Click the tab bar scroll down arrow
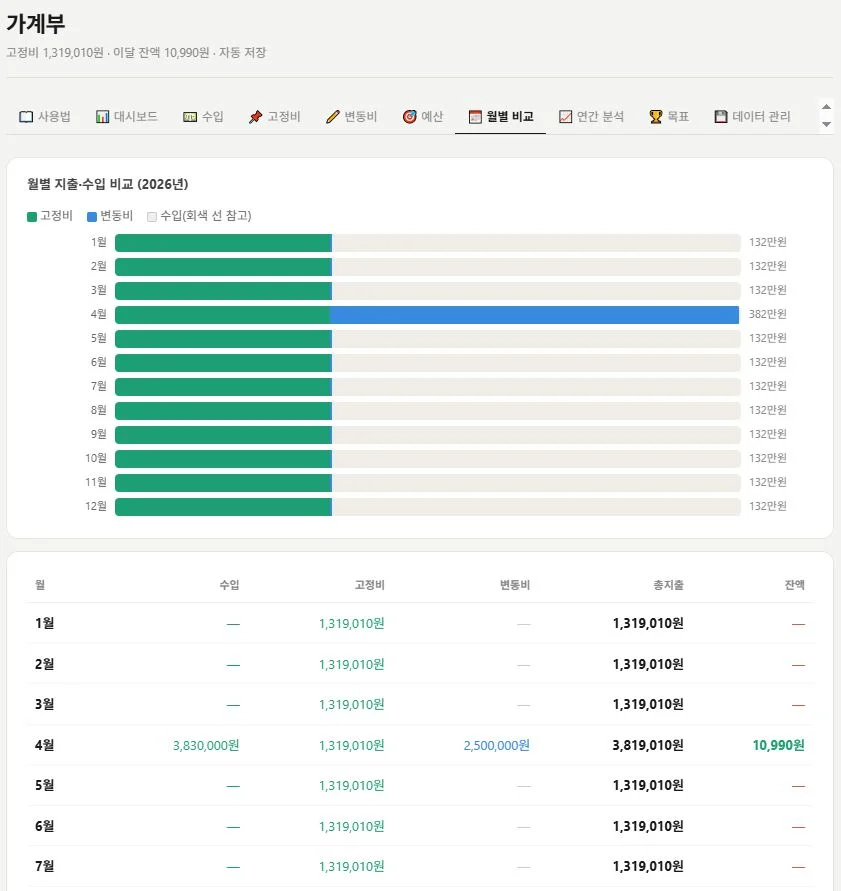 [826, 124]
